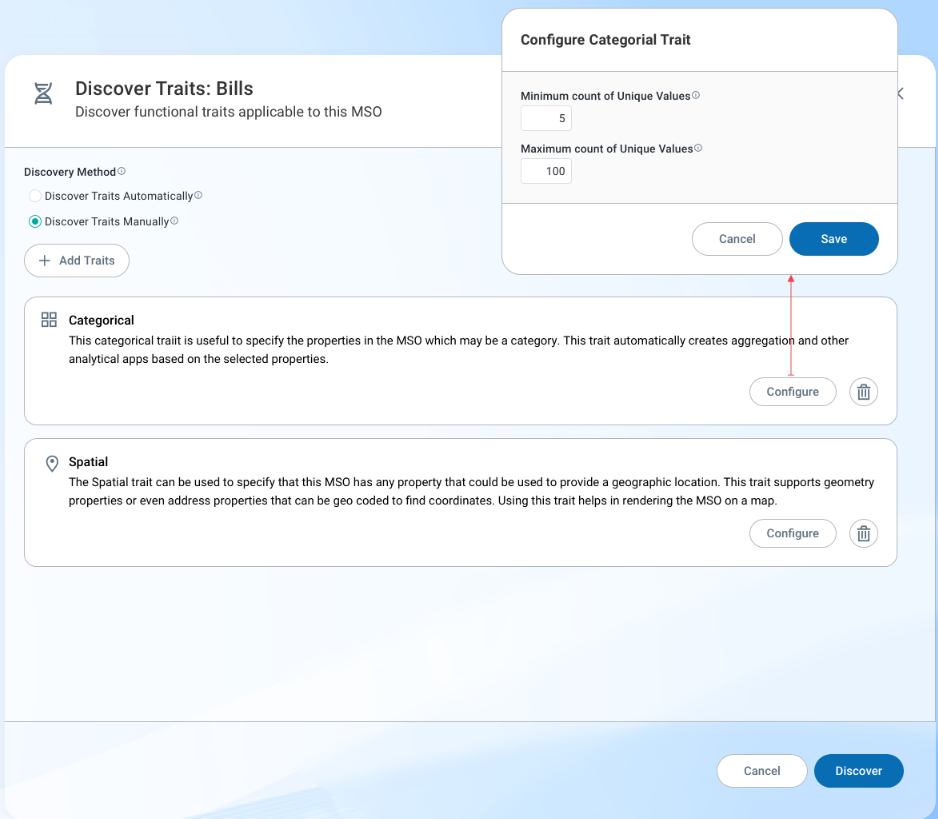Select Discover Traits Automatically radio button
938x819 pixels.
[35, 196]
